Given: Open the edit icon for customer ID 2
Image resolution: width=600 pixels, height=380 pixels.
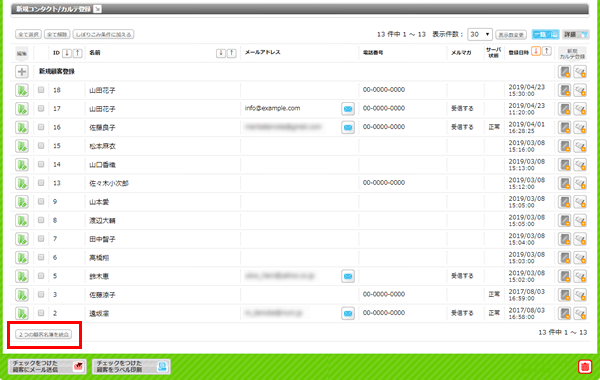Looking at the screenshot, I should (22, 313).
